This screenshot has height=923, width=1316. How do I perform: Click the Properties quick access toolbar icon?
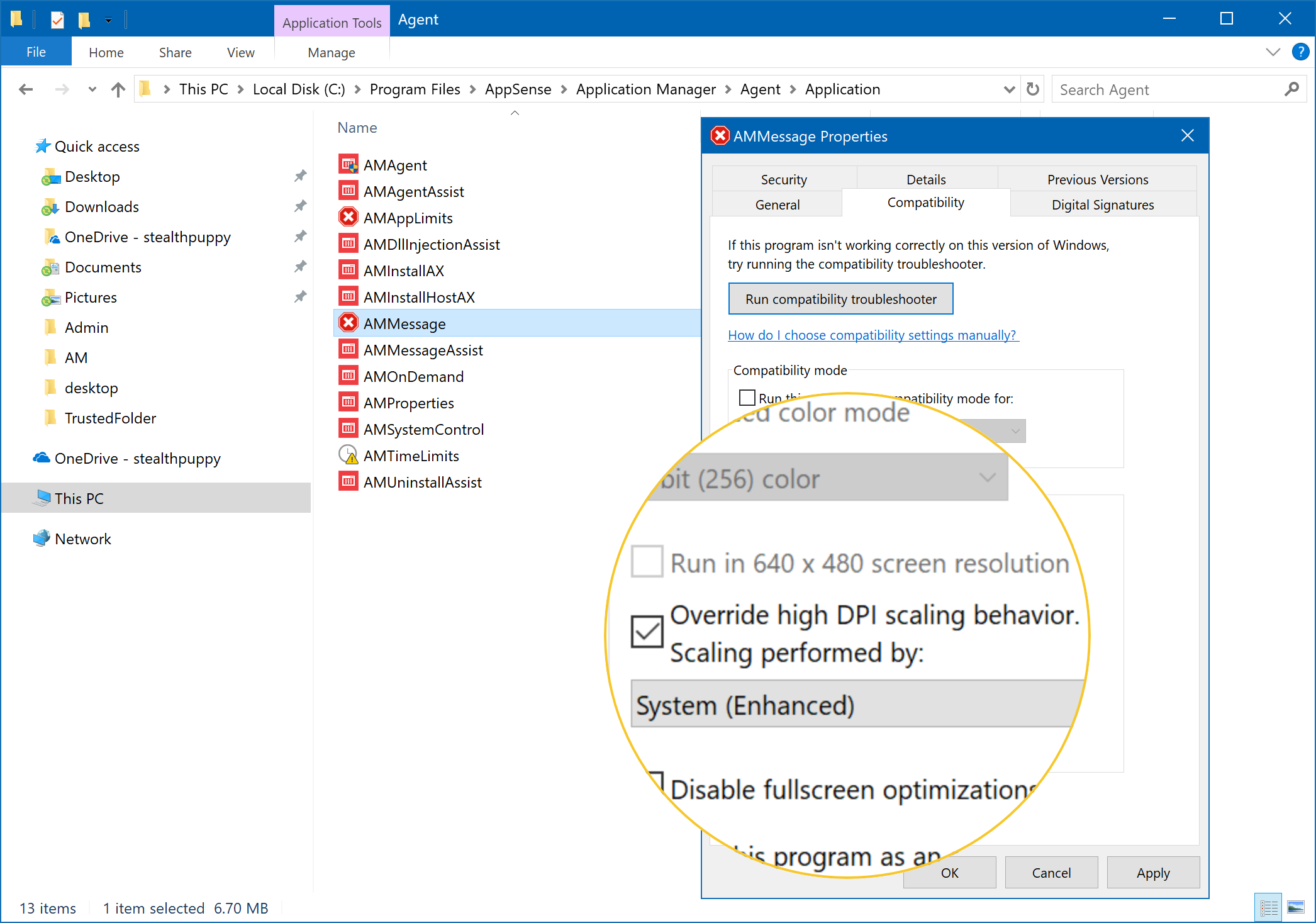tap(57, 20)
